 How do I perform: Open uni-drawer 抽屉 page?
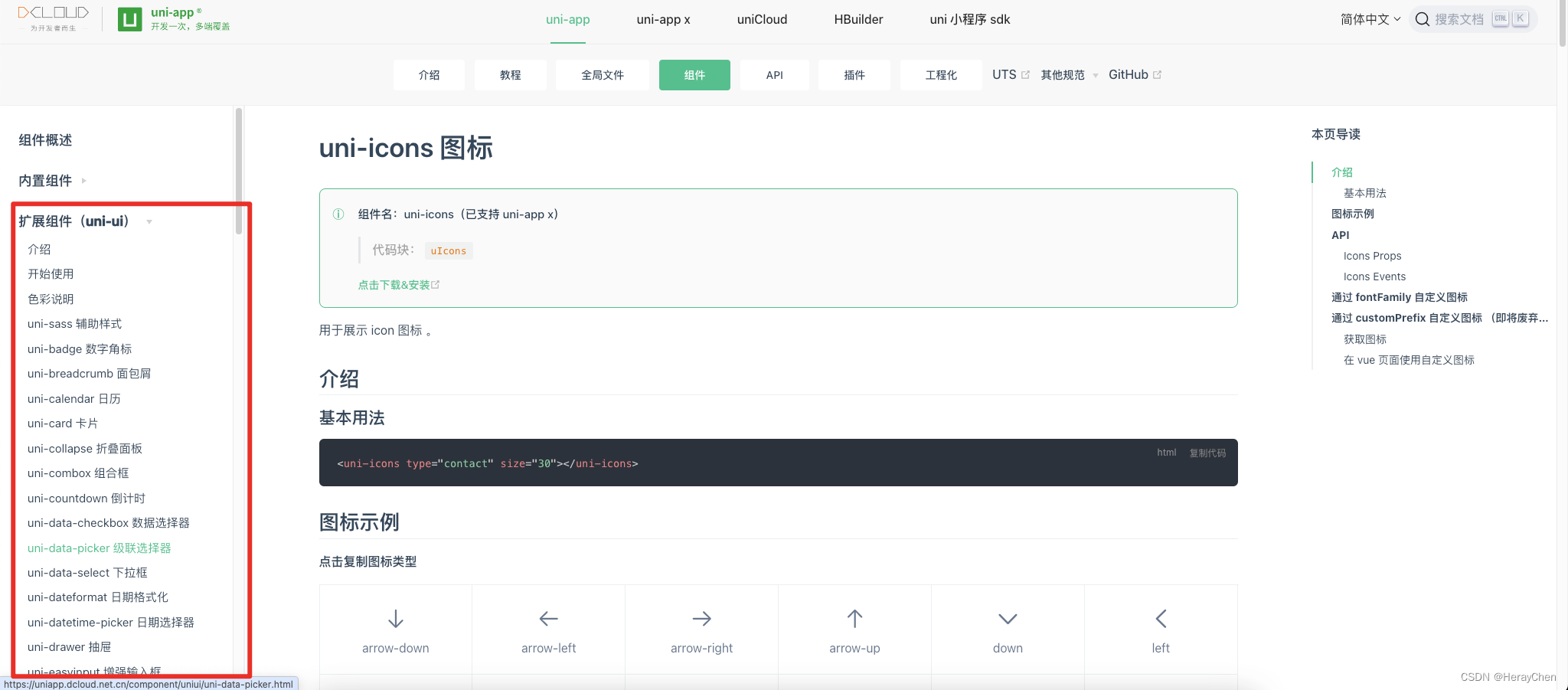coord(69,647)
